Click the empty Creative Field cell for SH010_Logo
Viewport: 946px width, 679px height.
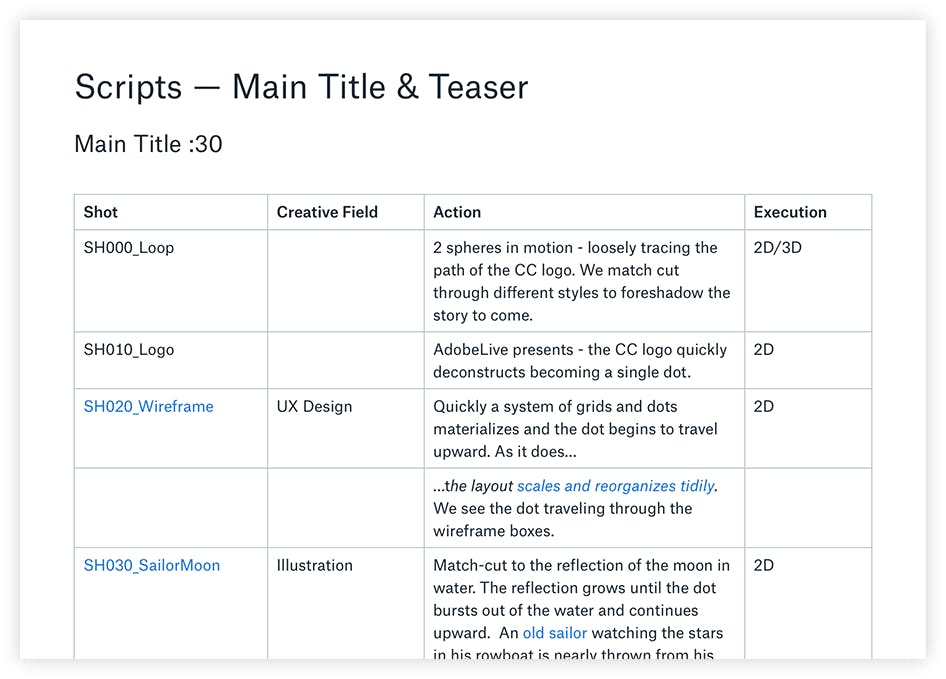click(345, 361)
